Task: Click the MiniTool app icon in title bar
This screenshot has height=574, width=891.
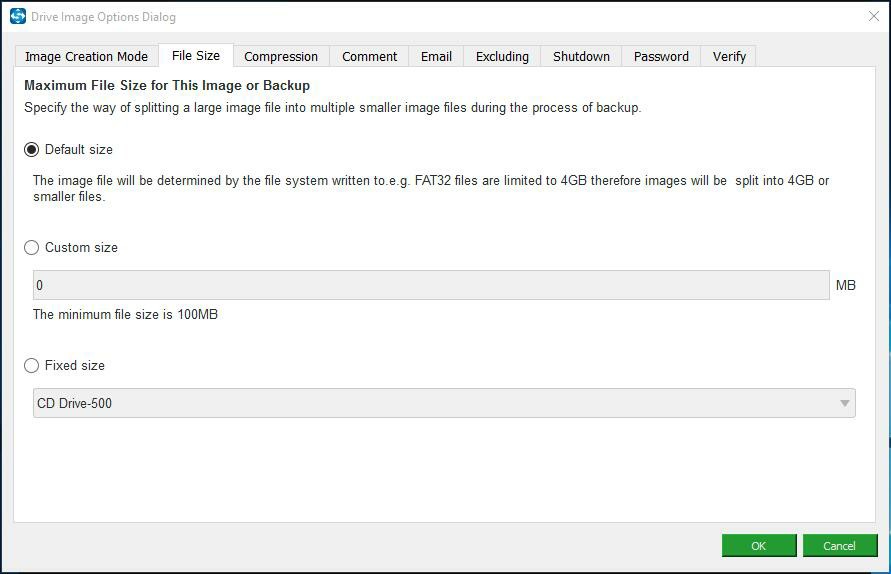Action: [x=18, y=16]
